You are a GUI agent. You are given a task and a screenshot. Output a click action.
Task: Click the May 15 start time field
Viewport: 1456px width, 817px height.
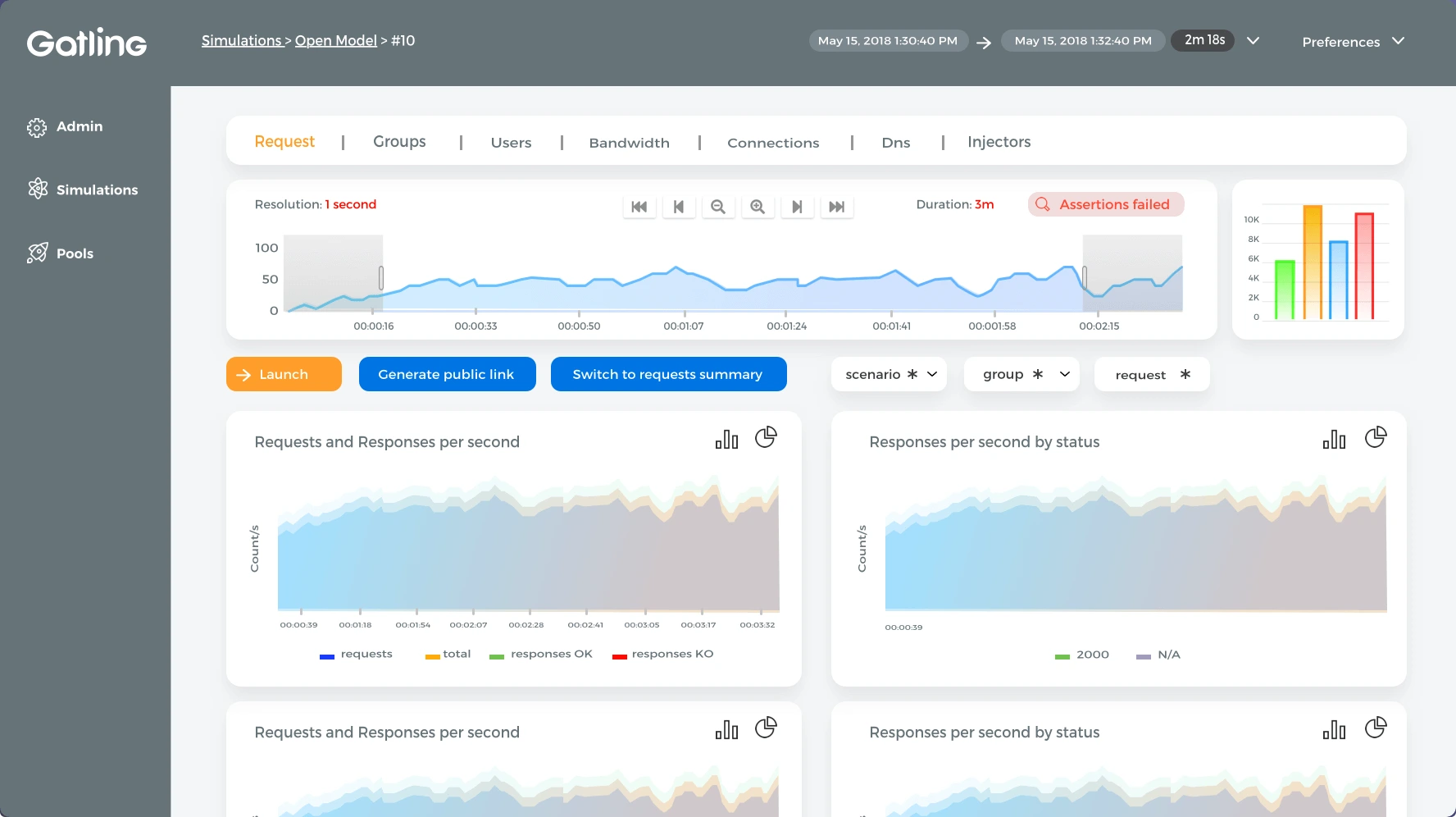pos(889,40)
